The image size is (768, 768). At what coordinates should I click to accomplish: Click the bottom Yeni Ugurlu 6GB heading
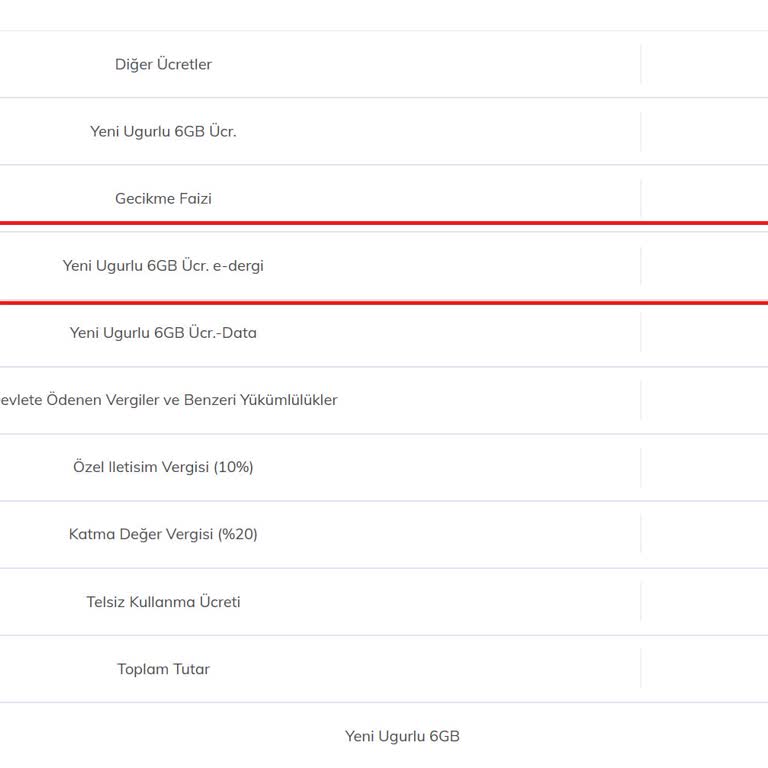click(x=402, y=736)
